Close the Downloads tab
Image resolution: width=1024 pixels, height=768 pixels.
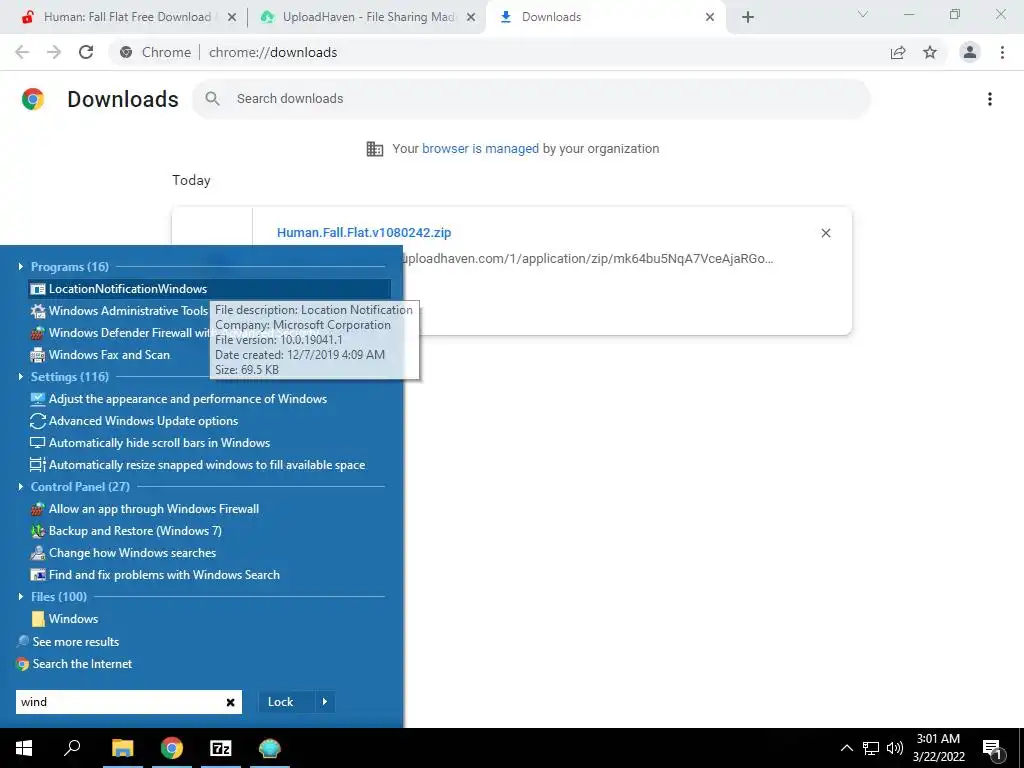(x=710, y=17)
